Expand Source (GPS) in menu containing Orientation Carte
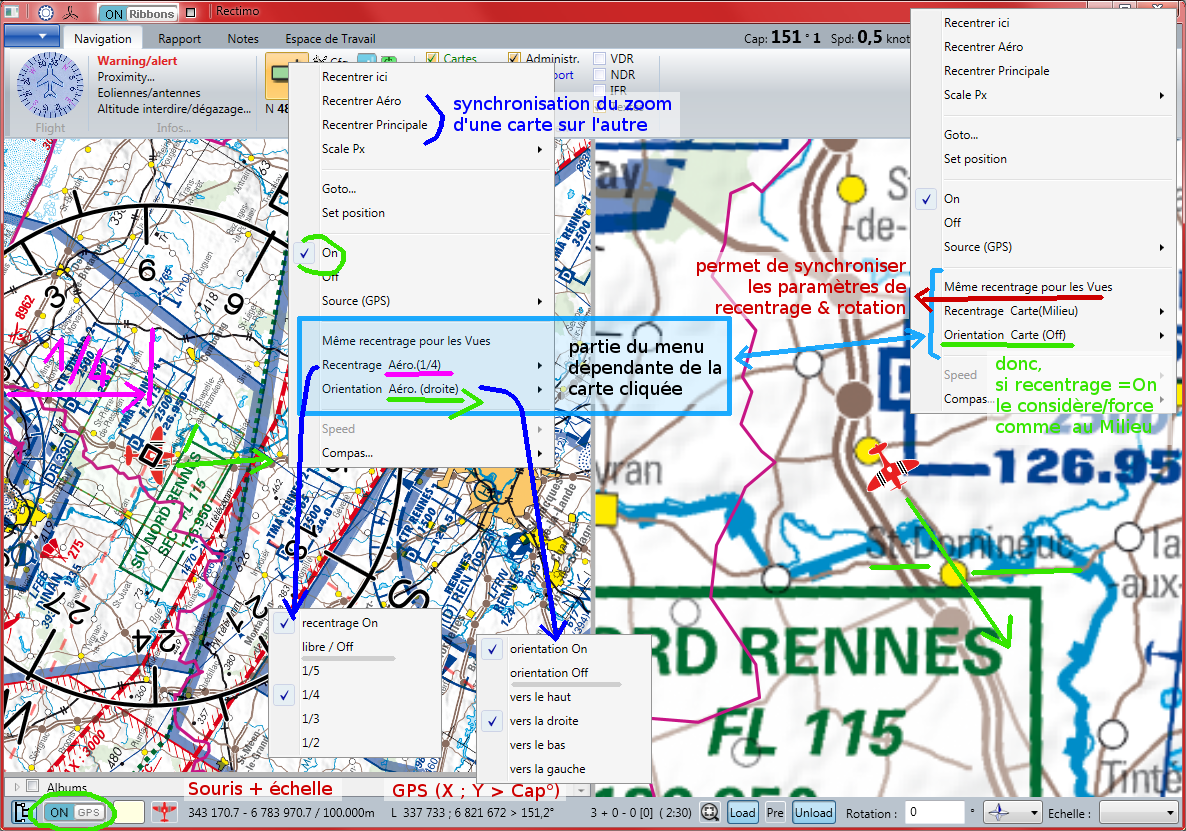The height and width of the screenshot is (831, 1186). [1043, 247]
